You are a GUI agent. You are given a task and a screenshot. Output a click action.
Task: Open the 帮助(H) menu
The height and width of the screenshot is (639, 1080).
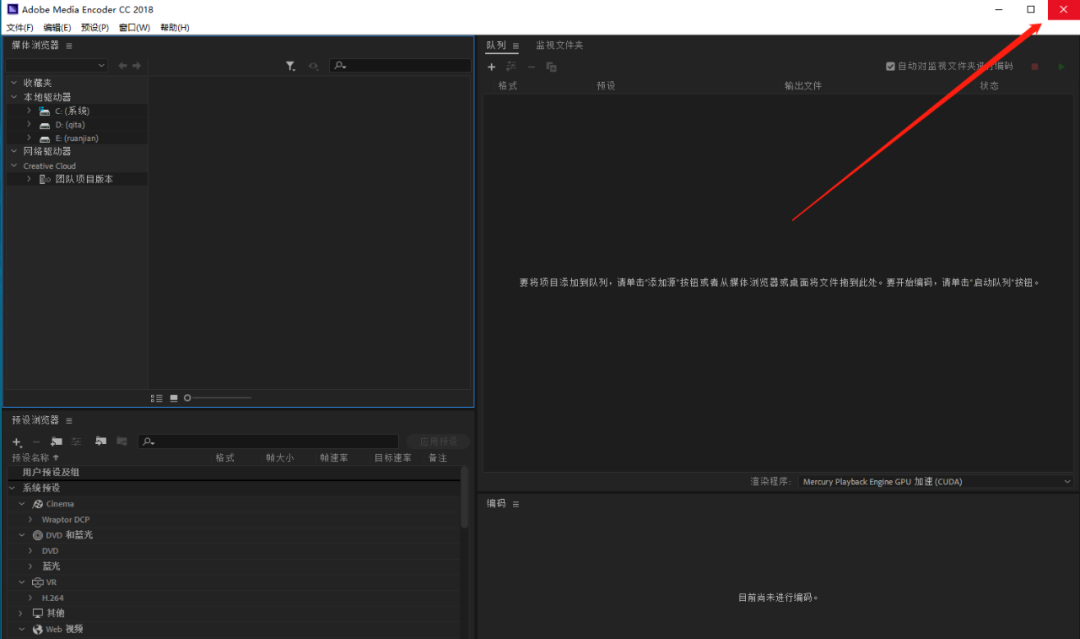coord(175,28)
